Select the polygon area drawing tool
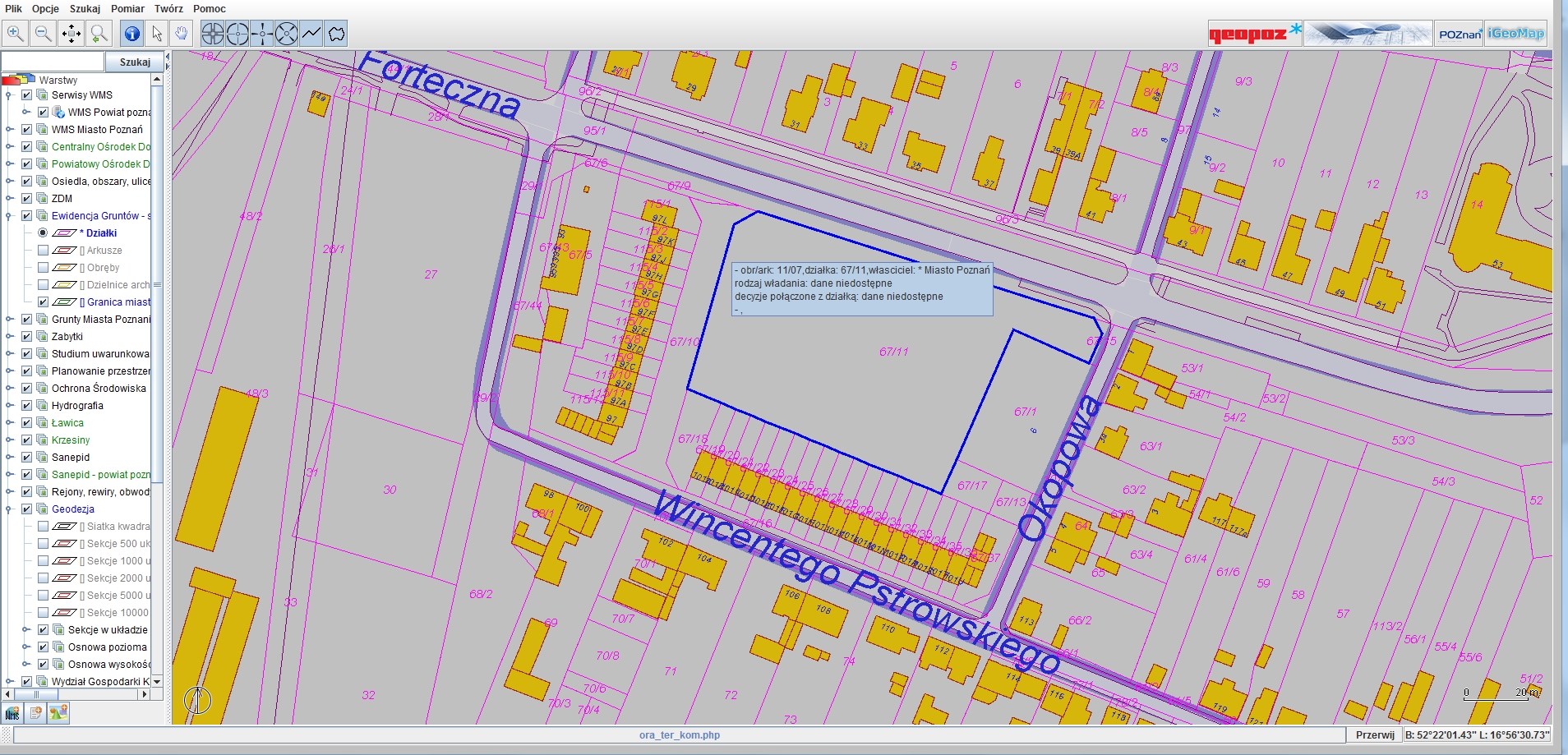 coord(336,34)
